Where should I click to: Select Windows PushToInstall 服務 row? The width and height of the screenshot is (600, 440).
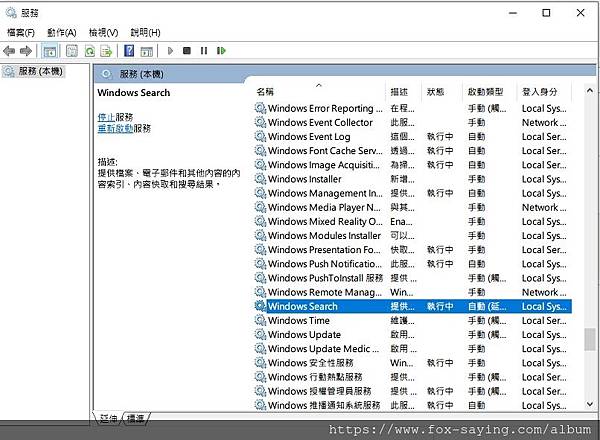click(x=412, y=278)
